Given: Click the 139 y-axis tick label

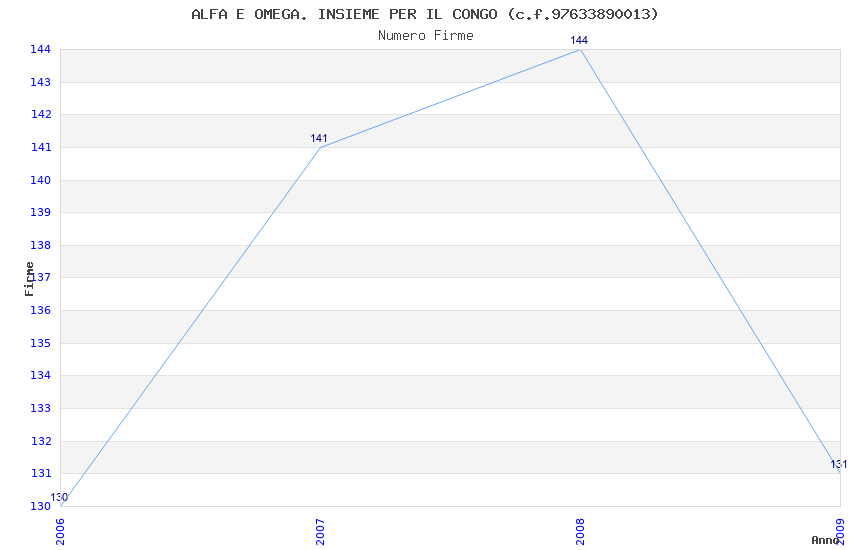Looking at the screenshot, I should (x=40, y=212).
